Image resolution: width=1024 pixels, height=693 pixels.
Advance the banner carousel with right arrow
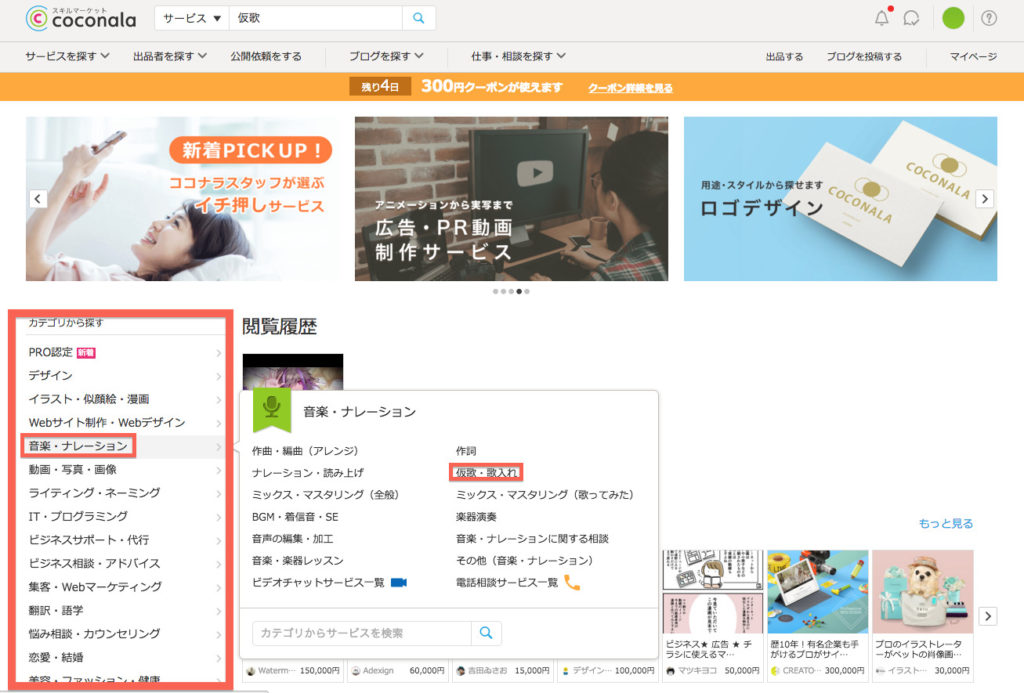click(x=985, y=198)
